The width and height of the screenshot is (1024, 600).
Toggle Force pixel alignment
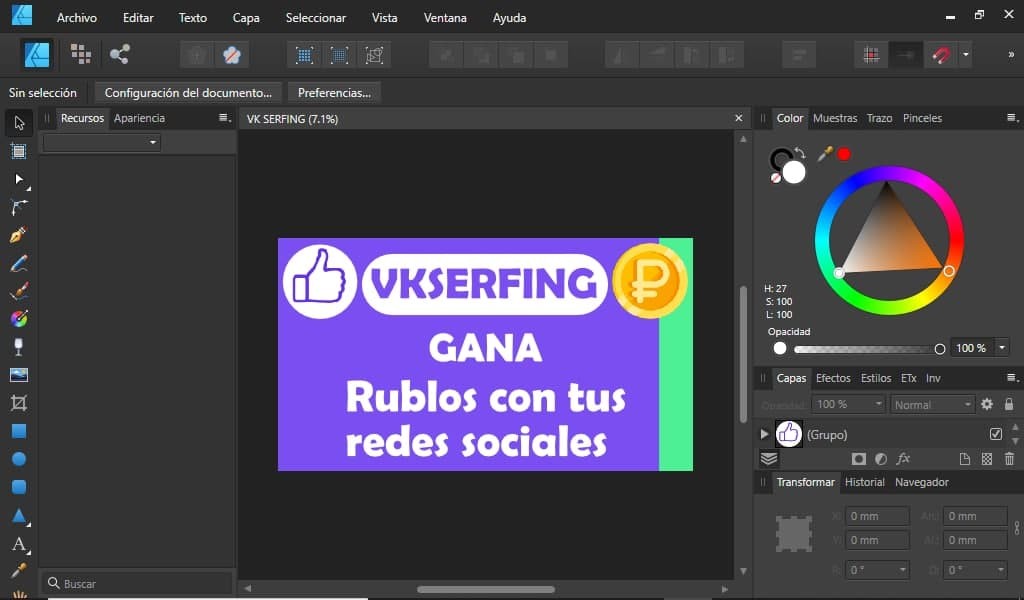871,55
